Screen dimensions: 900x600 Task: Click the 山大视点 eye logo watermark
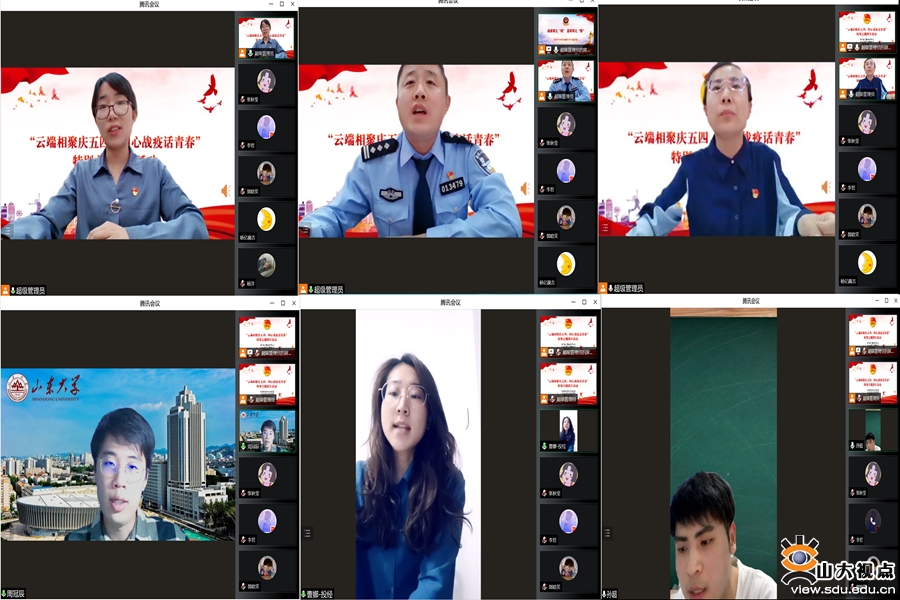[x=798, y=560]
